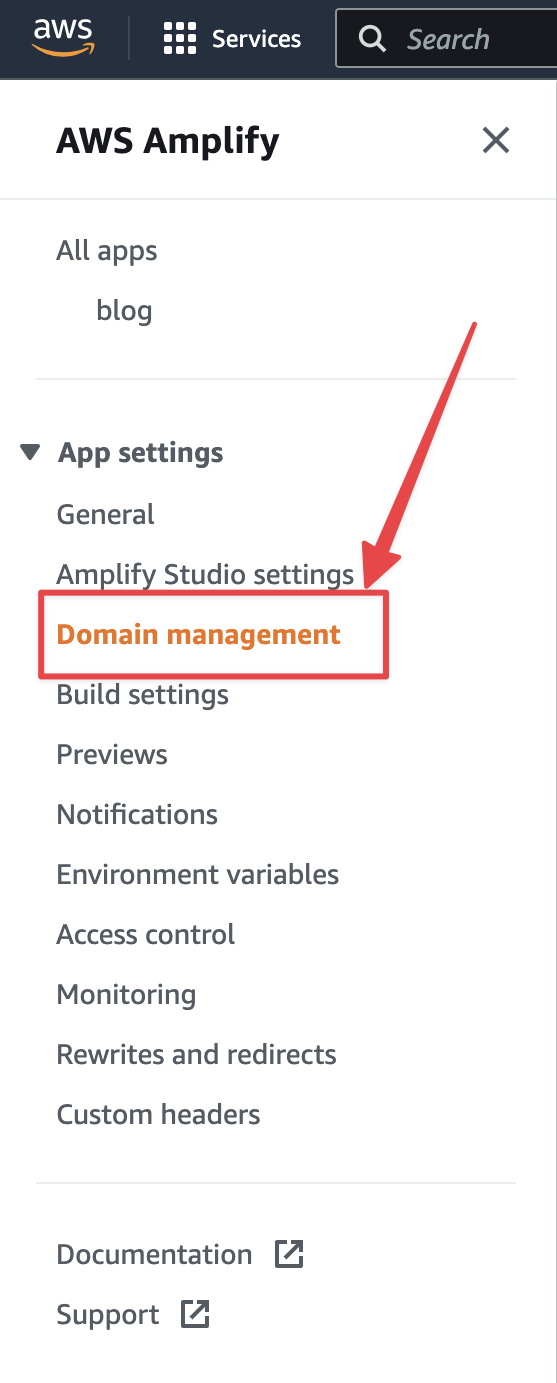Open Previews page

(x=112, y=755)
